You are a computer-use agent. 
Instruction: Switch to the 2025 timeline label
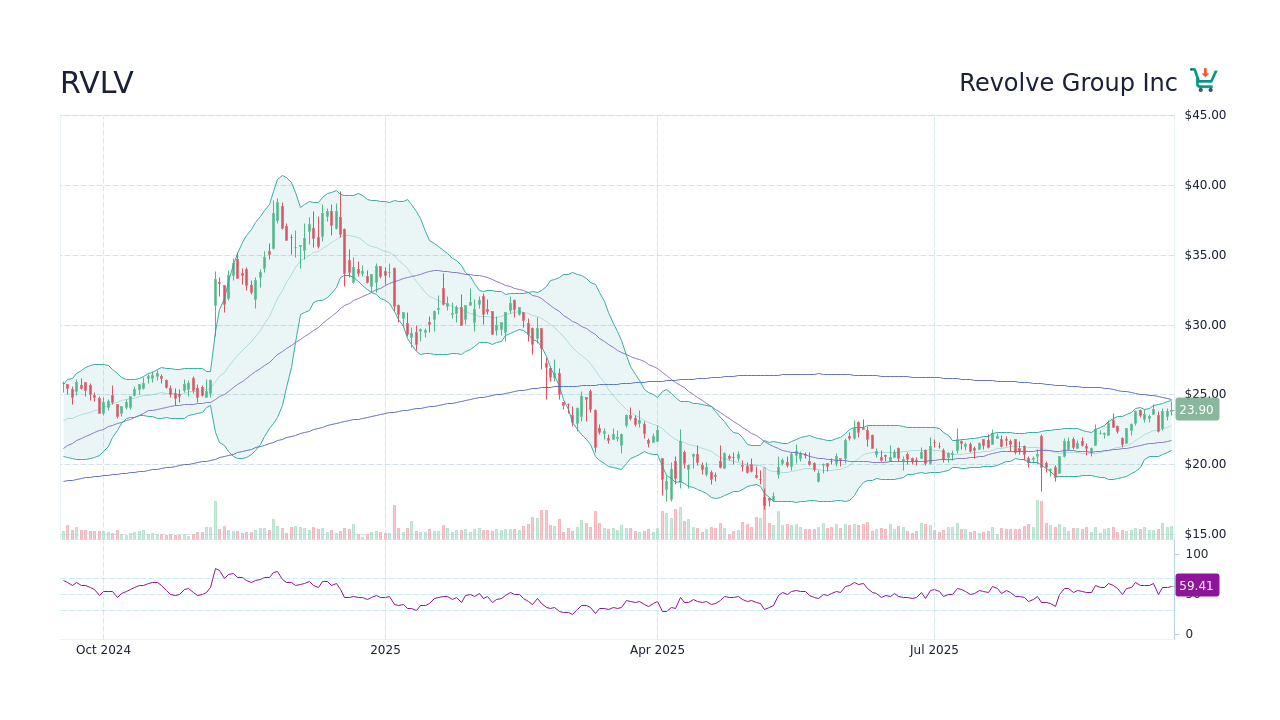(x=385, y=649)
